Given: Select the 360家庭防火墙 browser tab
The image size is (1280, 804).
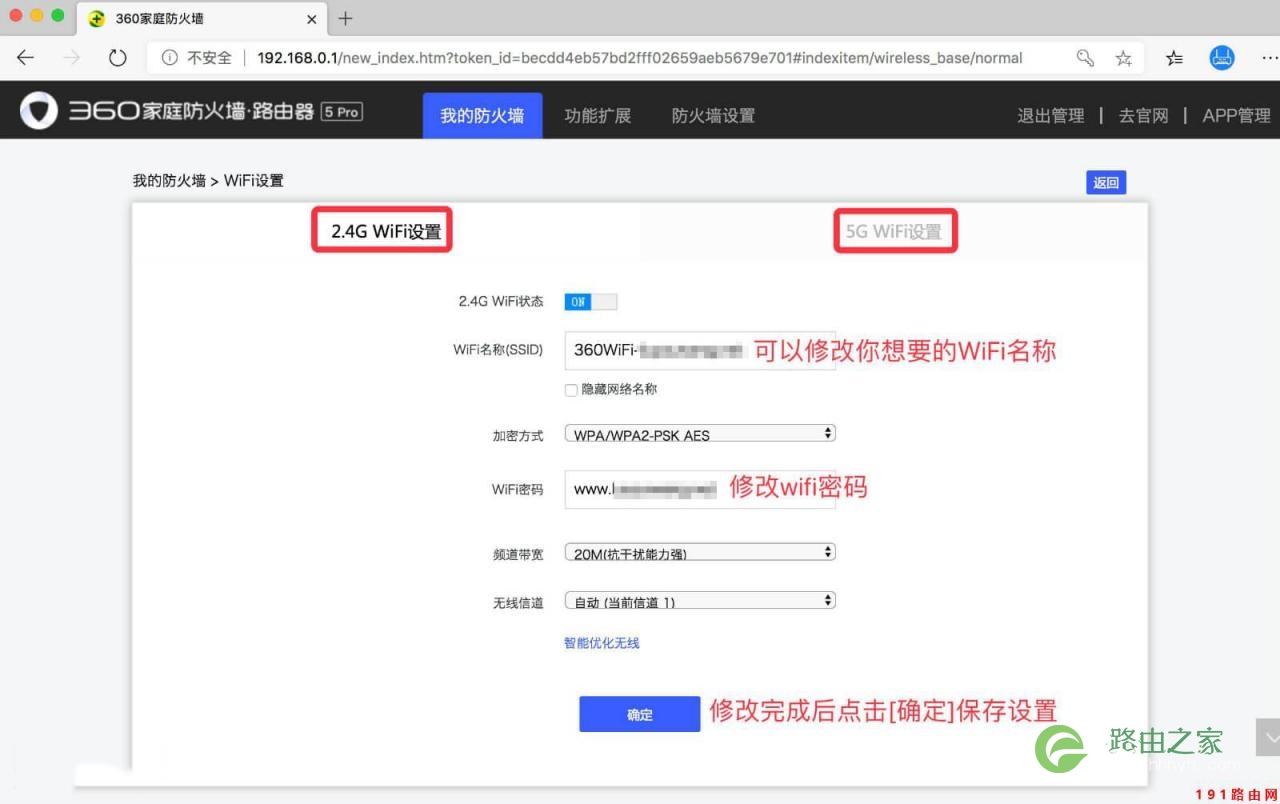Looking at the screenshot, I should pyautogui.click(x=200, y=19).
